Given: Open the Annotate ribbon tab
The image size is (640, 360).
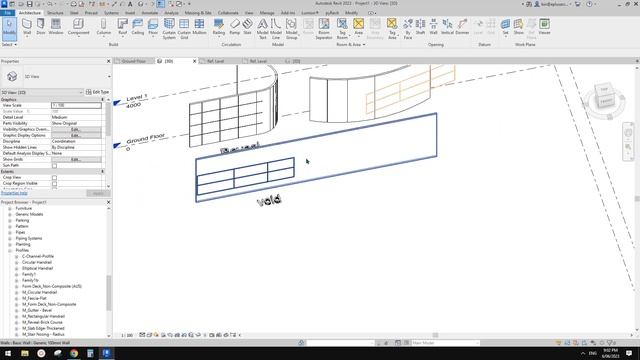Looking at the screenshot, I should click(149, 13).
